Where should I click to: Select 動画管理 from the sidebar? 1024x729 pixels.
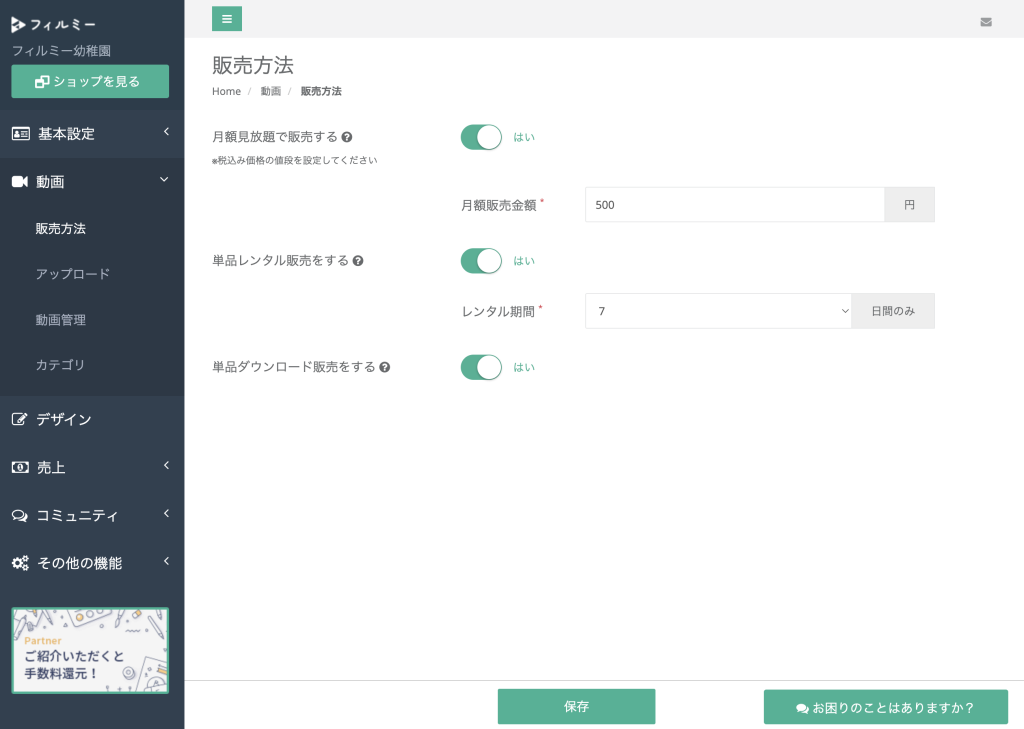point(61,320)
